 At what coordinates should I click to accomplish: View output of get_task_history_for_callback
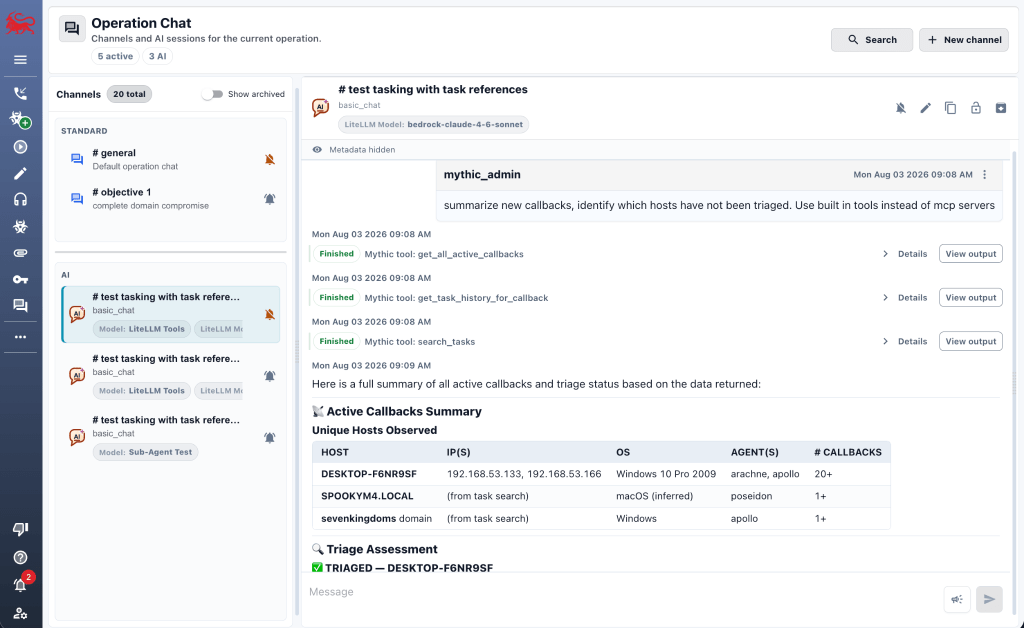click(x=970, y=298)
